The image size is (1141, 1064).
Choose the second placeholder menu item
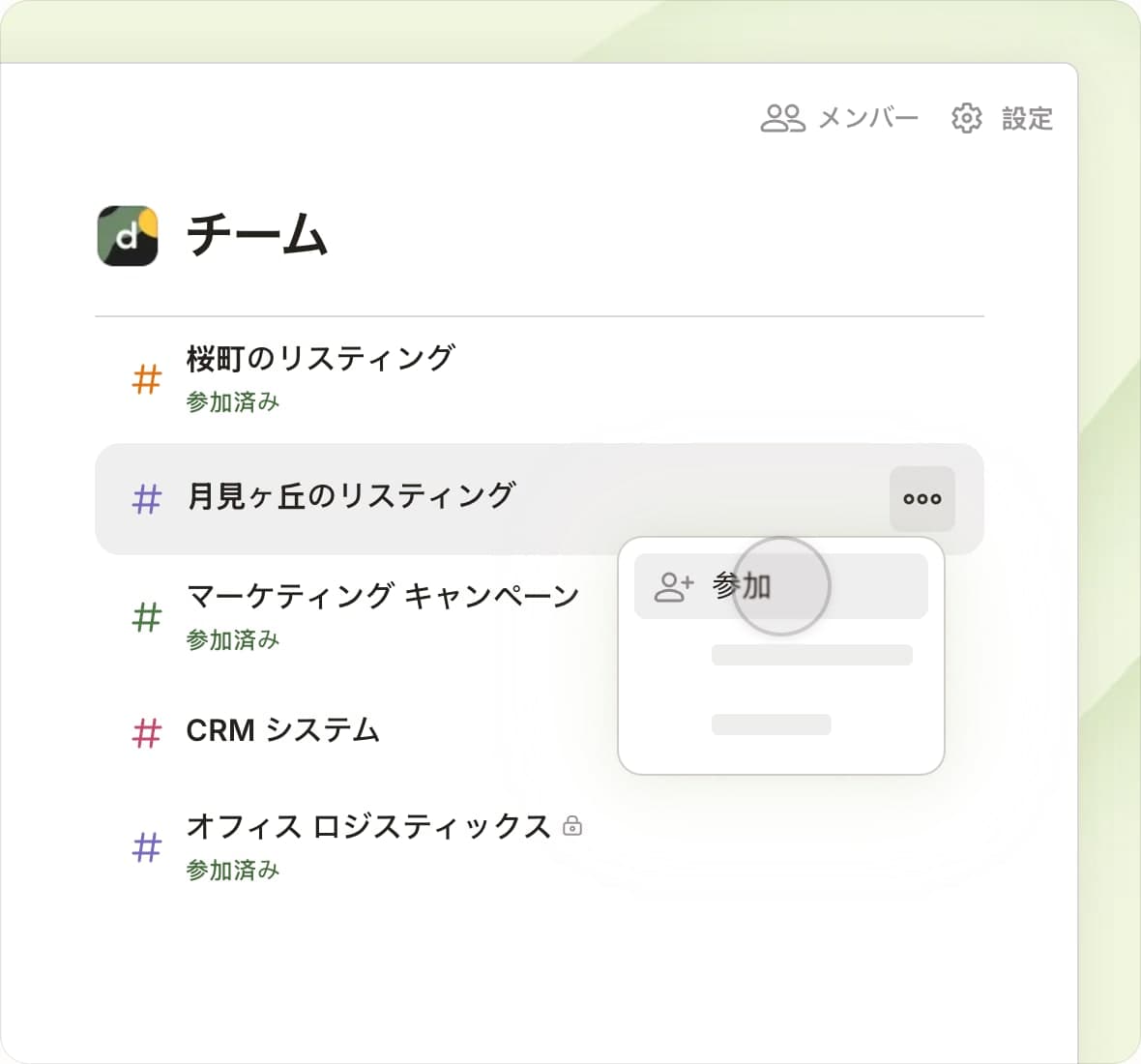tap(811, 655)
